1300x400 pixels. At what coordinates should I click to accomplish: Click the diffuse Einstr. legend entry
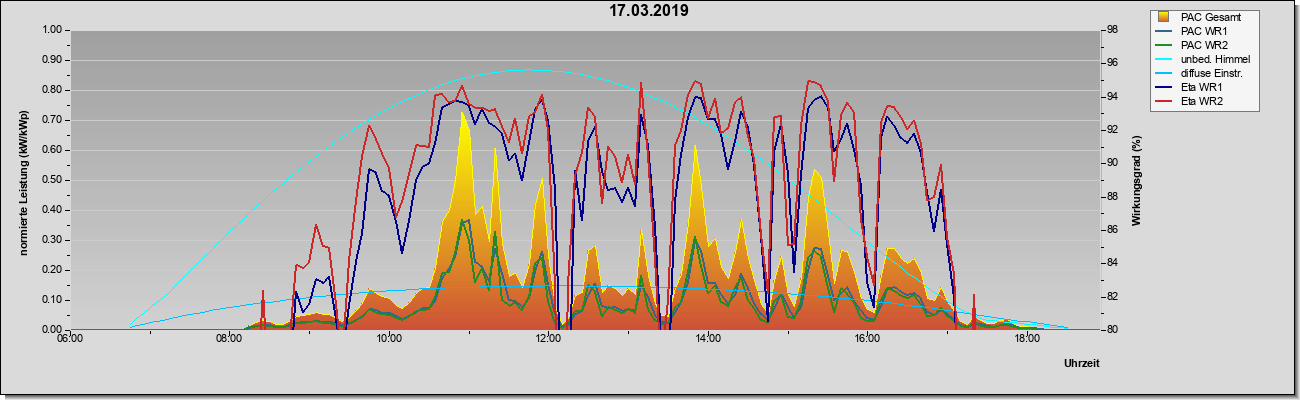coord(1203,73)
